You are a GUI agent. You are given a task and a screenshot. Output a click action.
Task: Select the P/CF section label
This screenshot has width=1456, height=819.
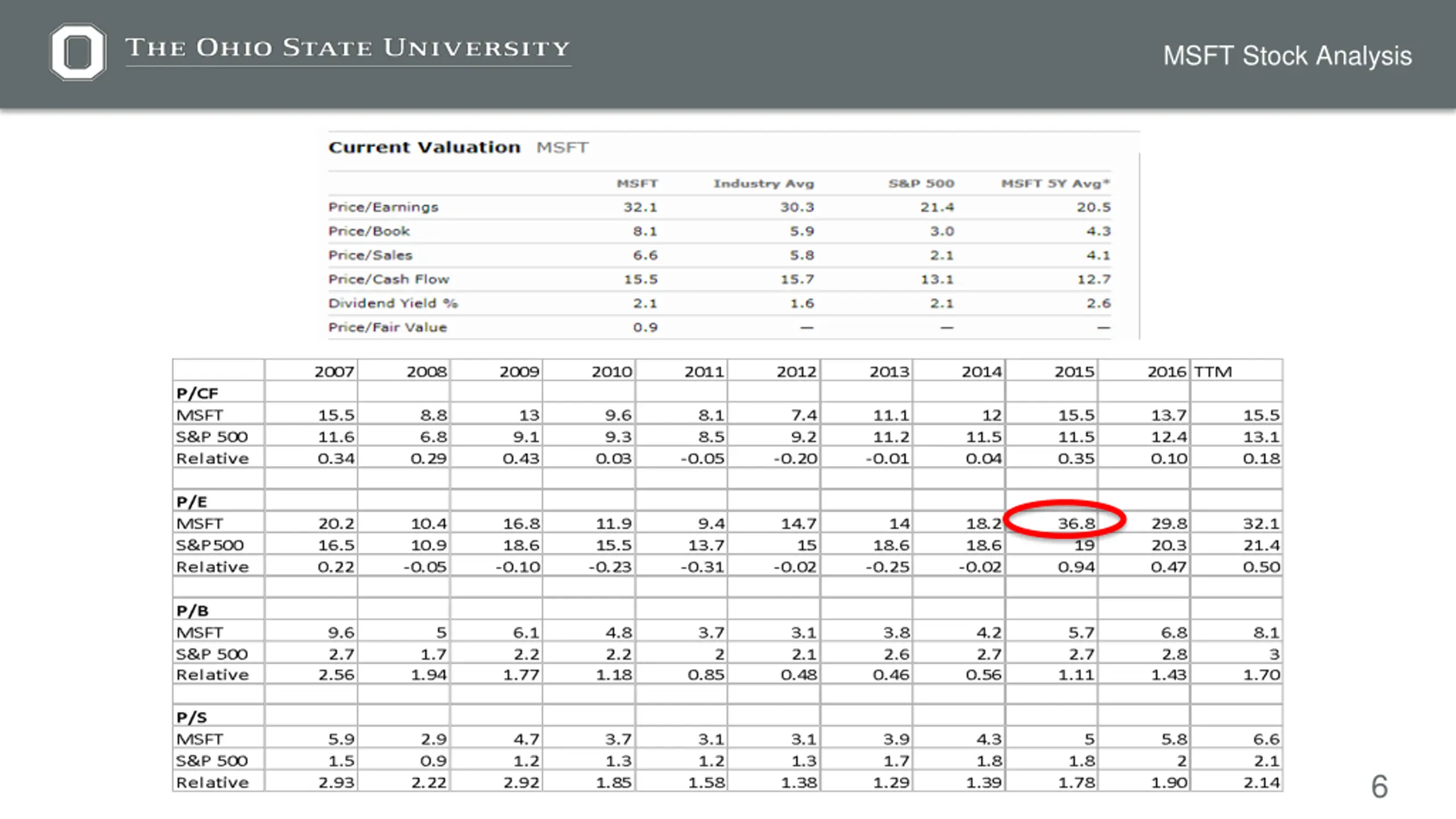point(197,394)
